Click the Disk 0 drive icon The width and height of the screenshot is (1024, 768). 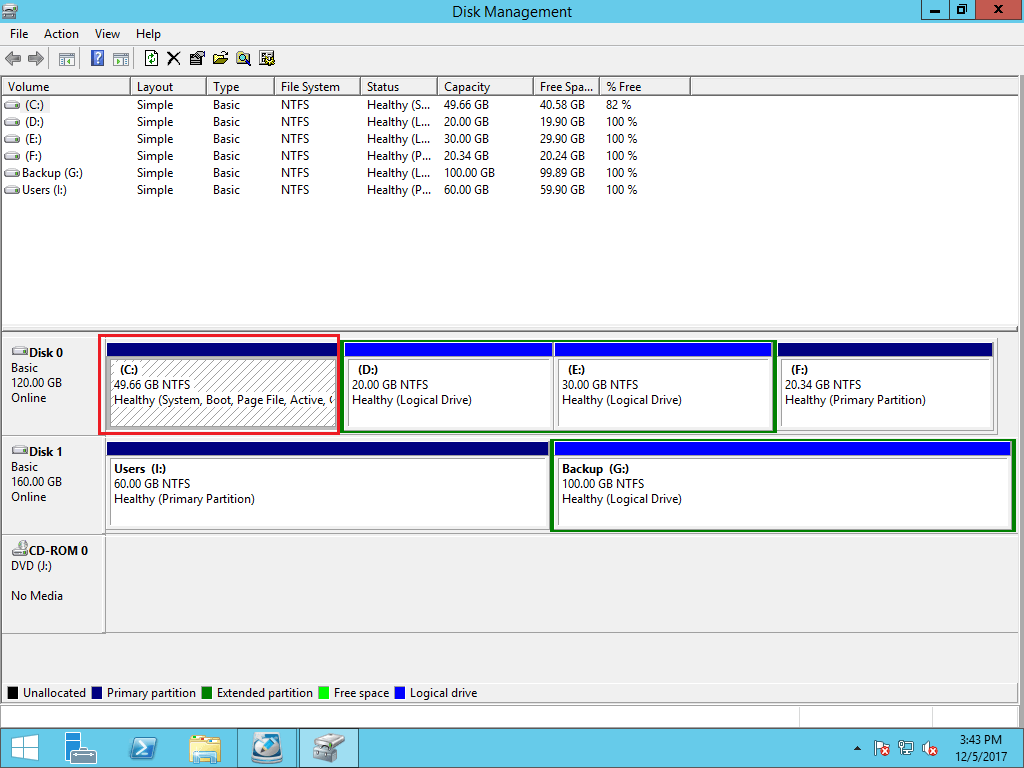(x=20, y=352)
